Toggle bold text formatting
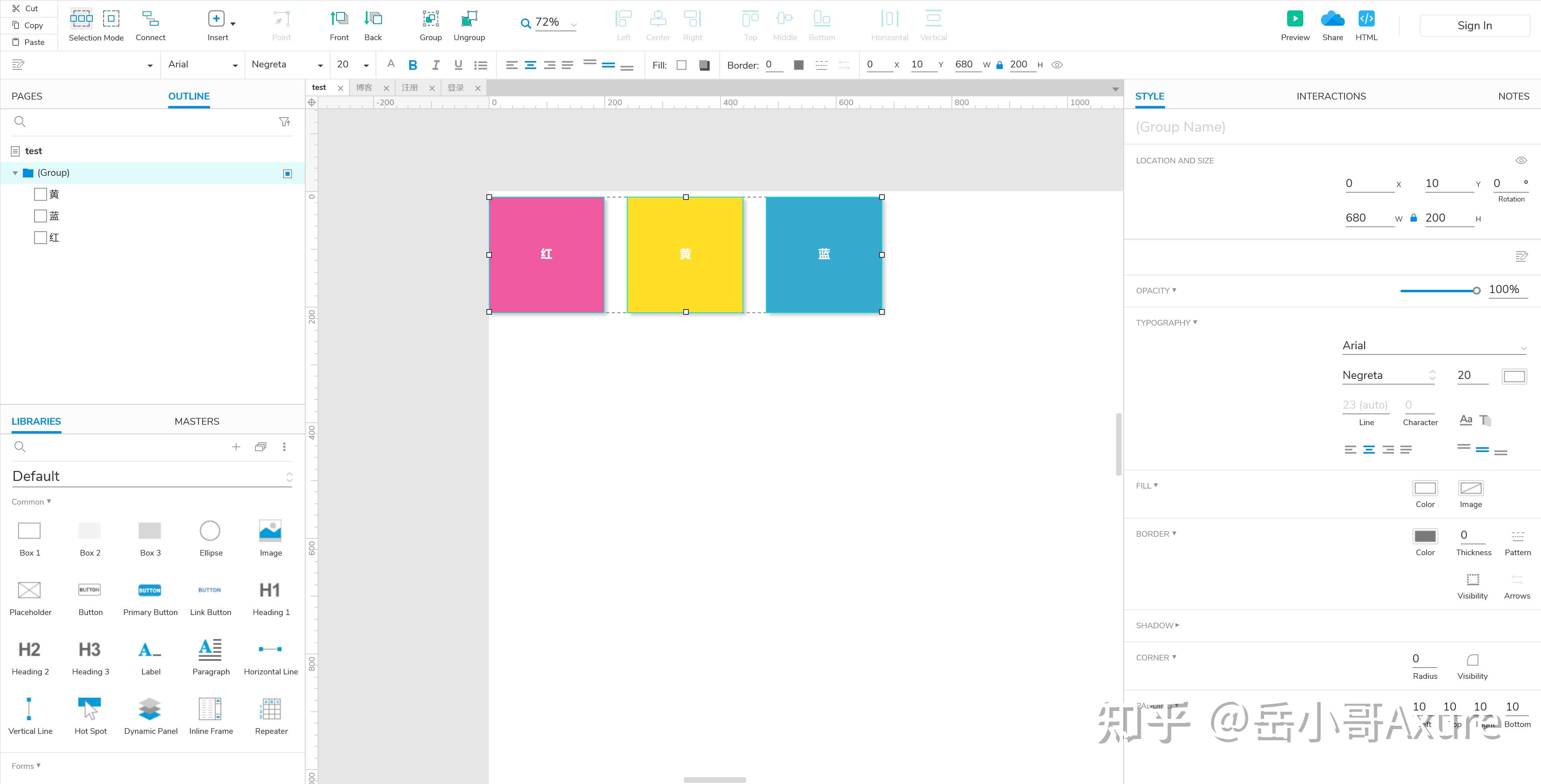The image size is (1541, 784). tap(413, 65)
